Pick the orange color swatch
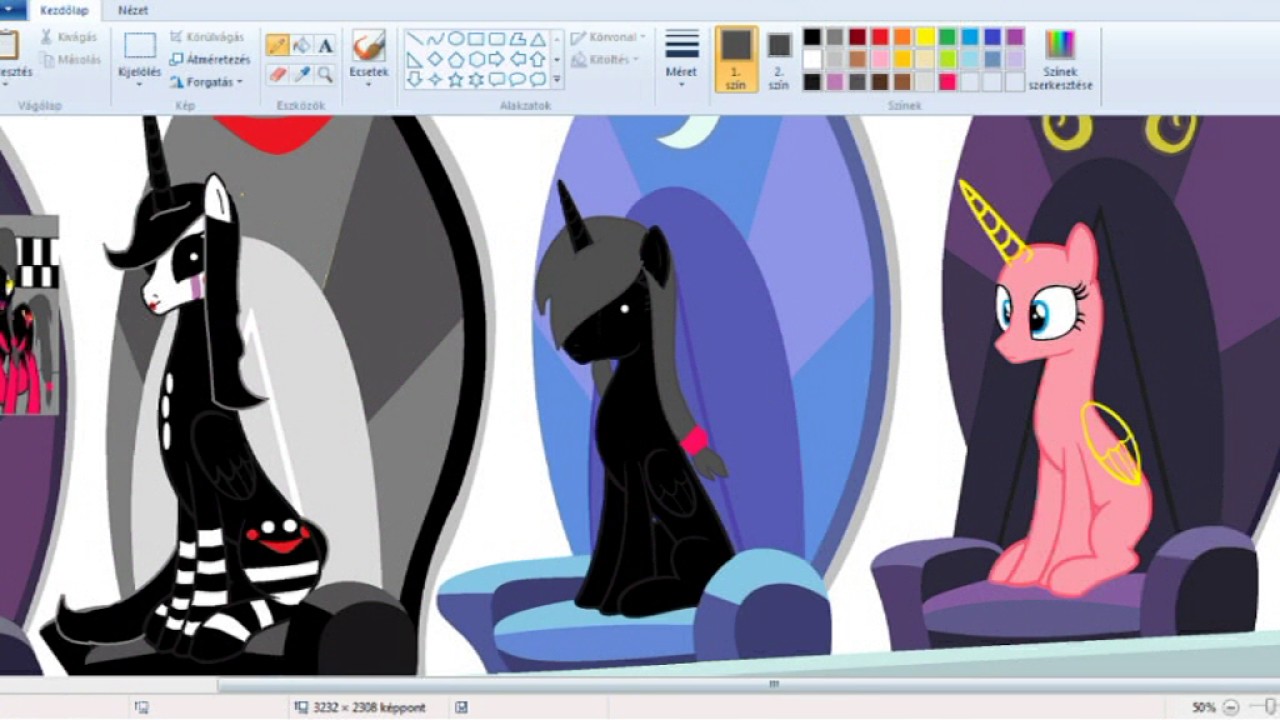 [x=903, y=37]
